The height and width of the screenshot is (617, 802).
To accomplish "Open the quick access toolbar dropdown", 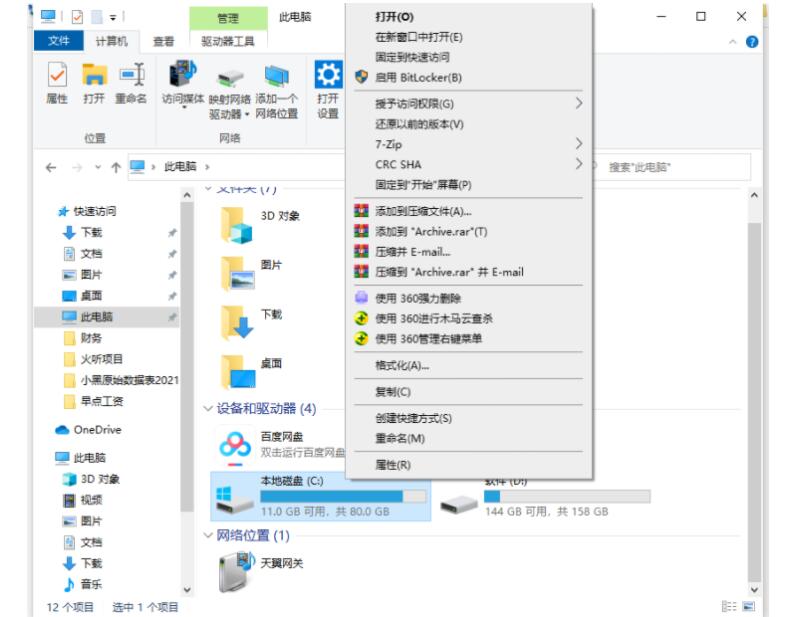I will pyautogui.click(x=113, y=18).
